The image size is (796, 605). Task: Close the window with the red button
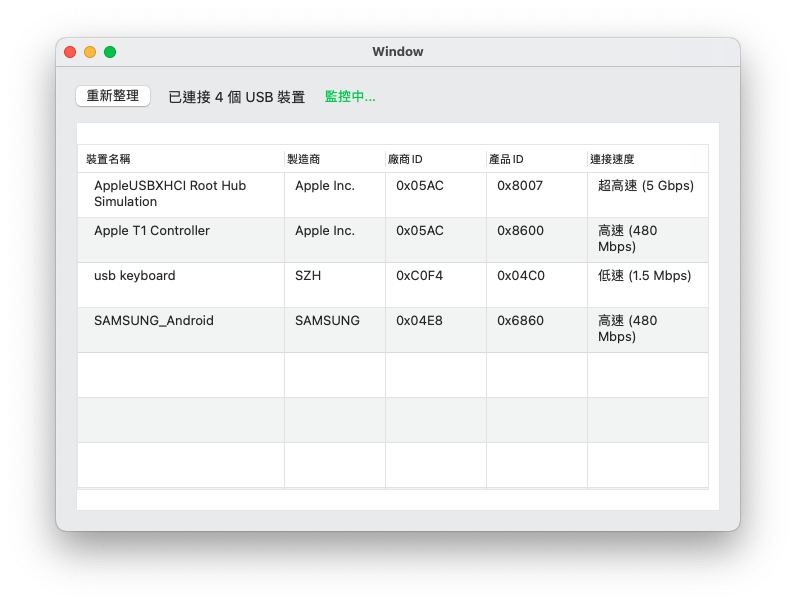(x=70, y=52)
